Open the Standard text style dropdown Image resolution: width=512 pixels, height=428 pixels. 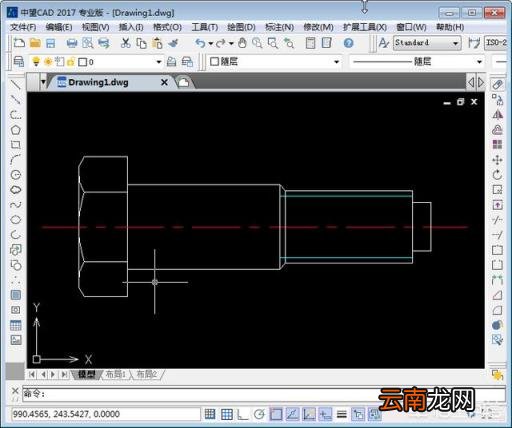pyautogui.click(x=427, y=43)
